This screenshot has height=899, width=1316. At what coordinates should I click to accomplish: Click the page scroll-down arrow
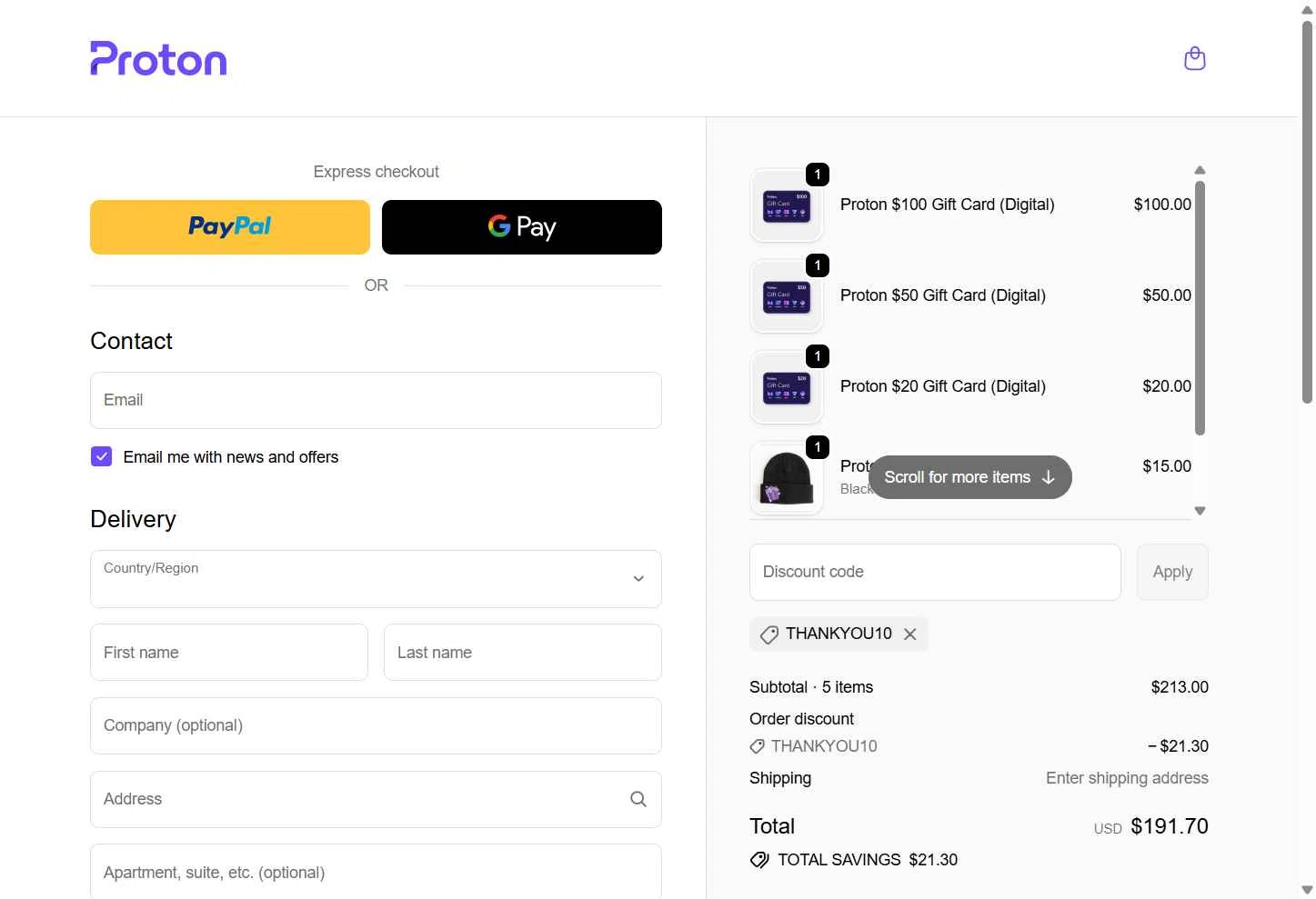[x=1307, y=890]
